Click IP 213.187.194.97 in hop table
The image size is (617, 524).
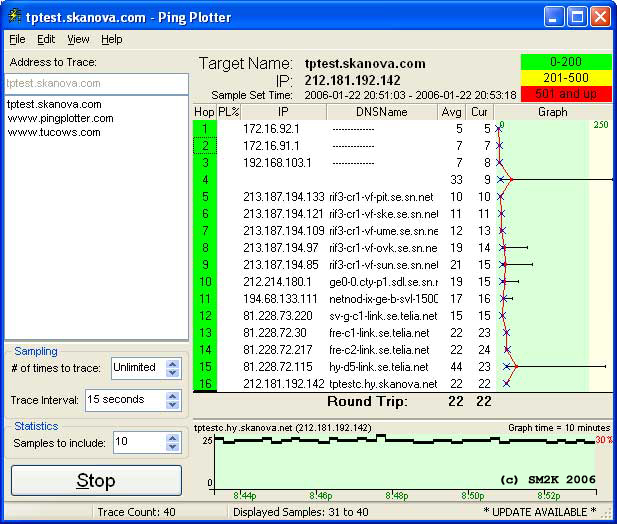[281, 248]
